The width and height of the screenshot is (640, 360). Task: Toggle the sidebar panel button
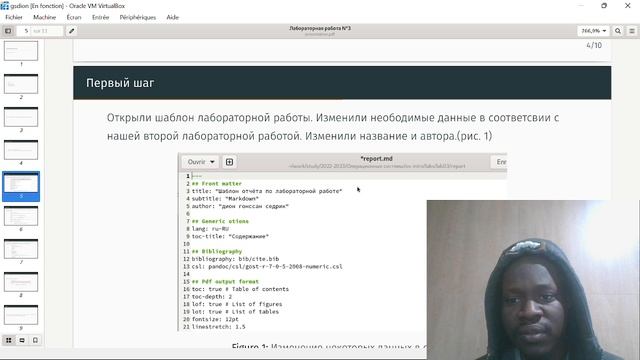pyautogui.click(x=8, y=31)
